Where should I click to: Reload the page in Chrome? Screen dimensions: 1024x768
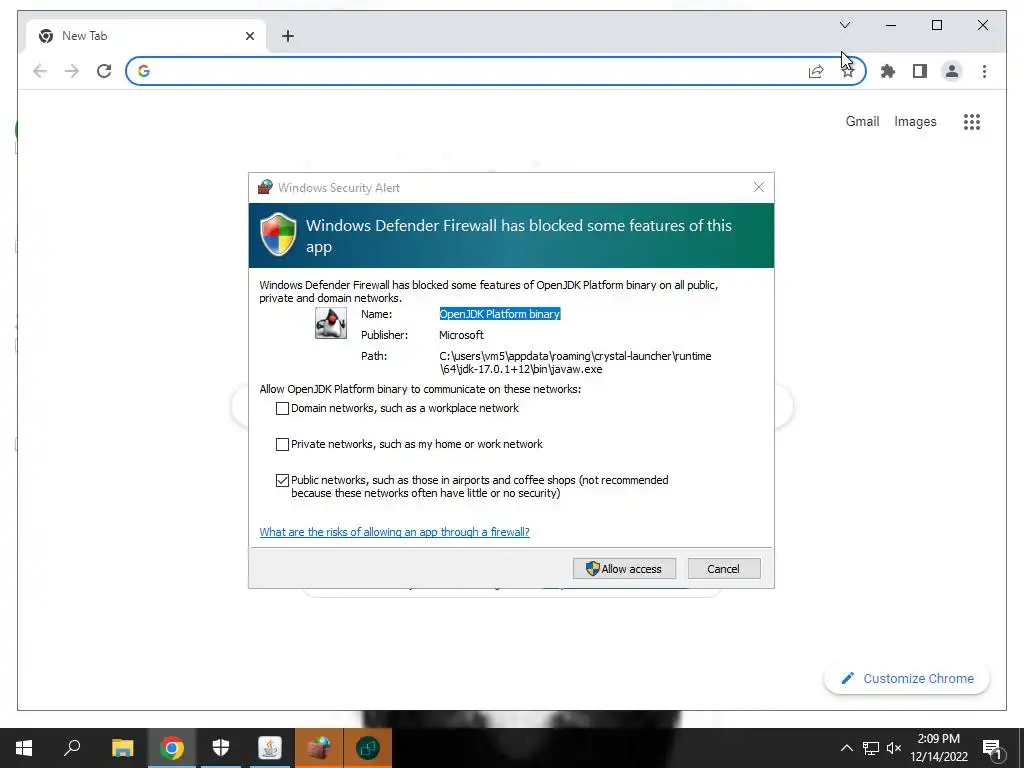coord(104,71)
